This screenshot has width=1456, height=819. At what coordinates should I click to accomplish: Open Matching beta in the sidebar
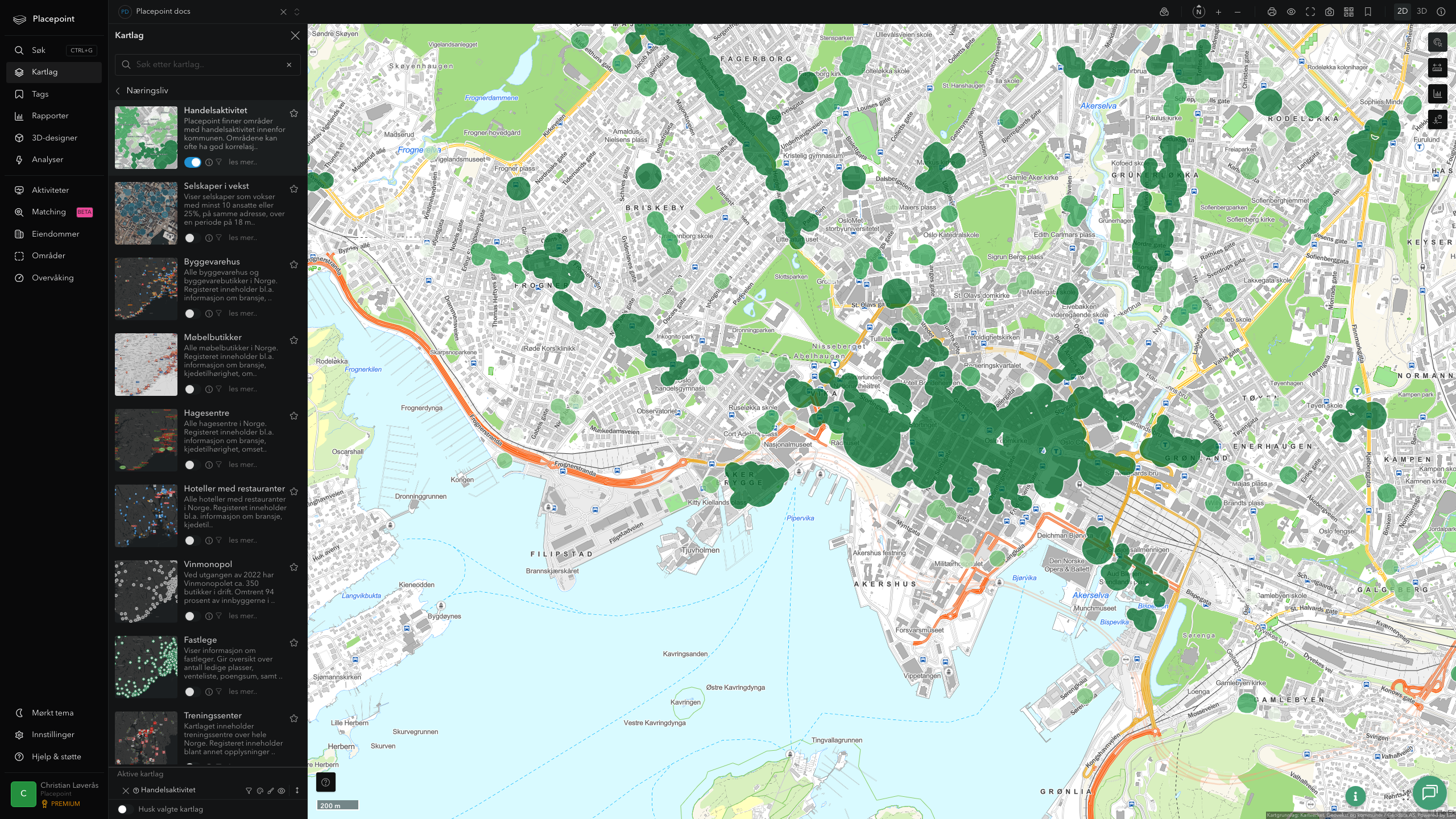[x=54, y=212]
